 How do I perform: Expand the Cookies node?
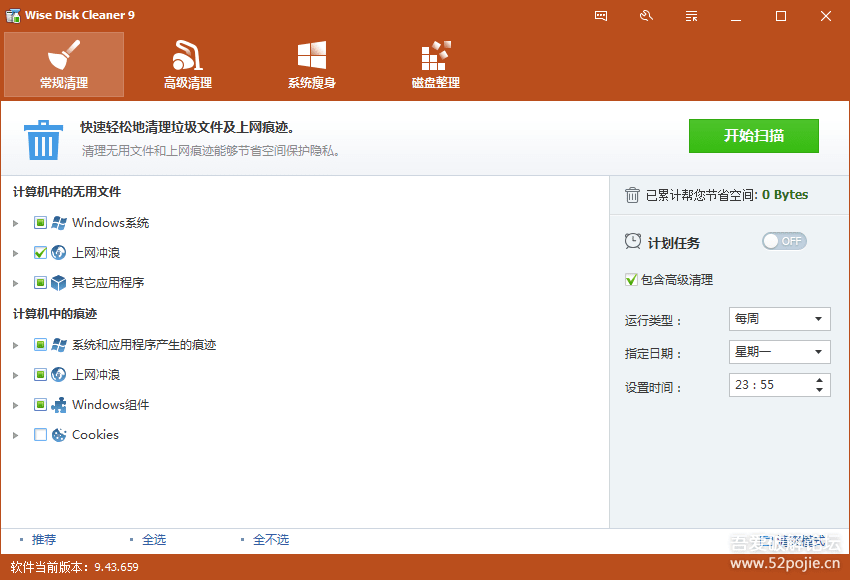coord(16,435)
